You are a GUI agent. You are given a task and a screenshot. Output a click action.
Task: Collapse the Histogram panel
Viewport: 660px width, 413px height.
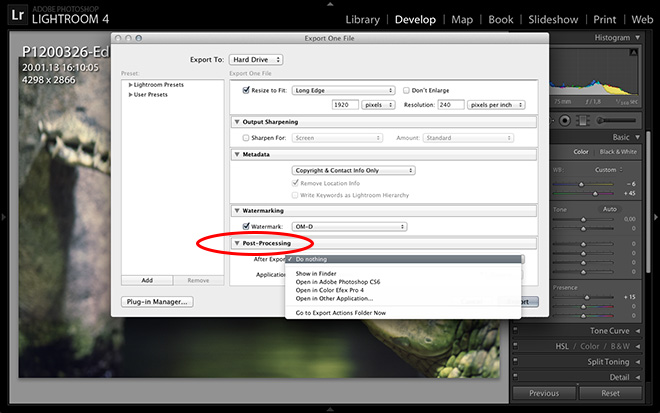point(637,37)
